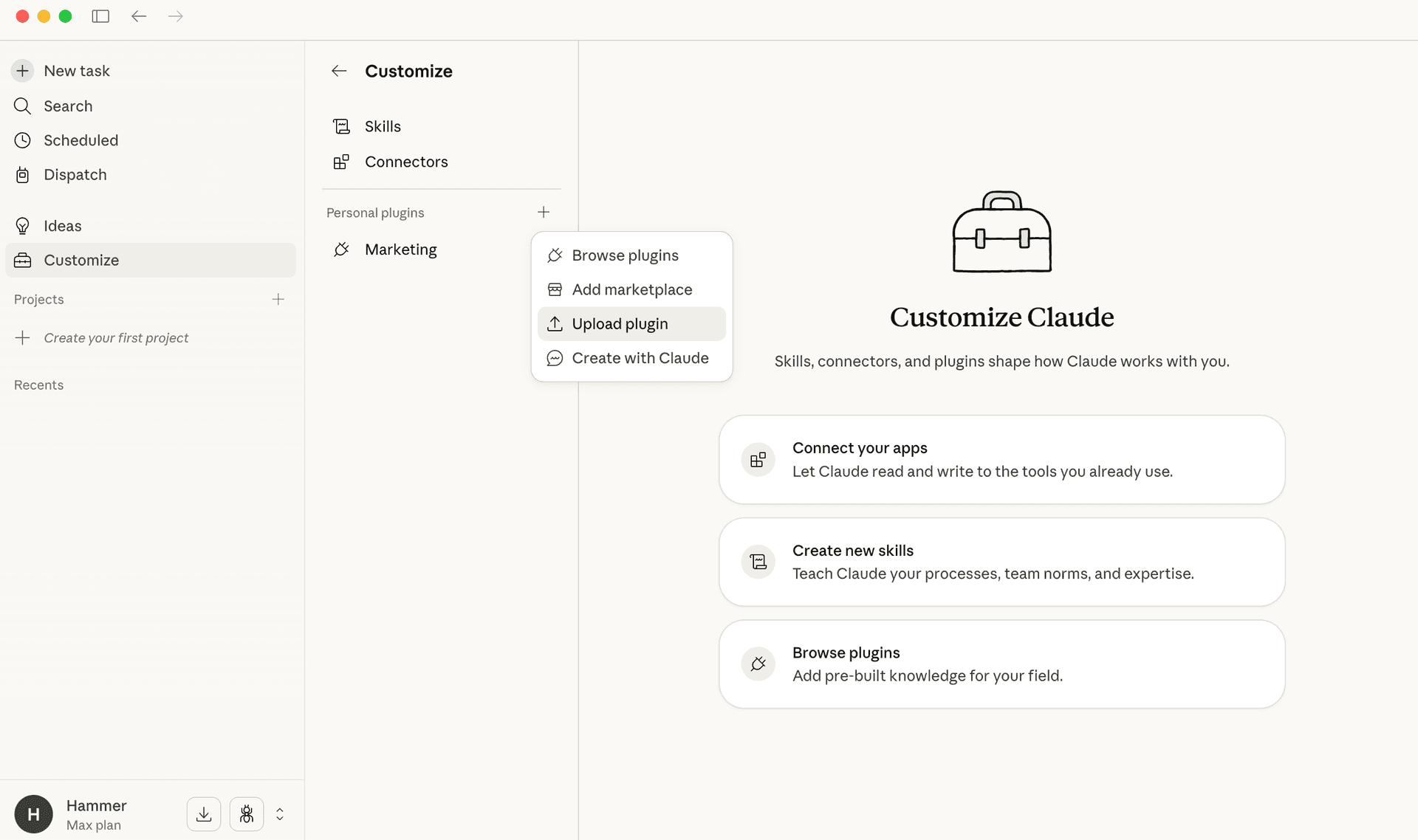Click the Max plan label
Screen dimensions: 1418x840
tap(94, 825)
